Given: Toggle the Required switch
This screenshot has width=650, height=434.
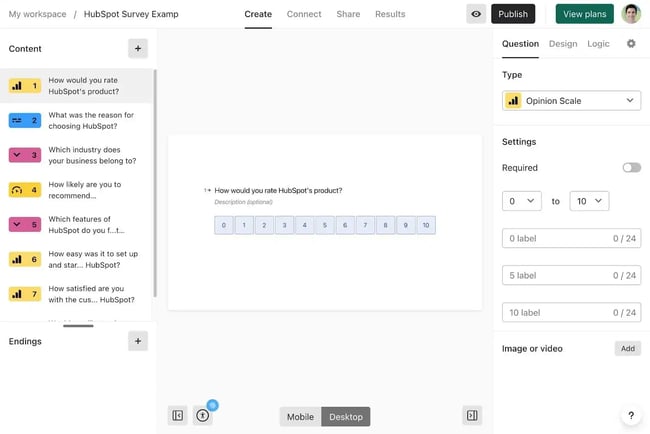Looking at the screenshot, I should (631, 167).
